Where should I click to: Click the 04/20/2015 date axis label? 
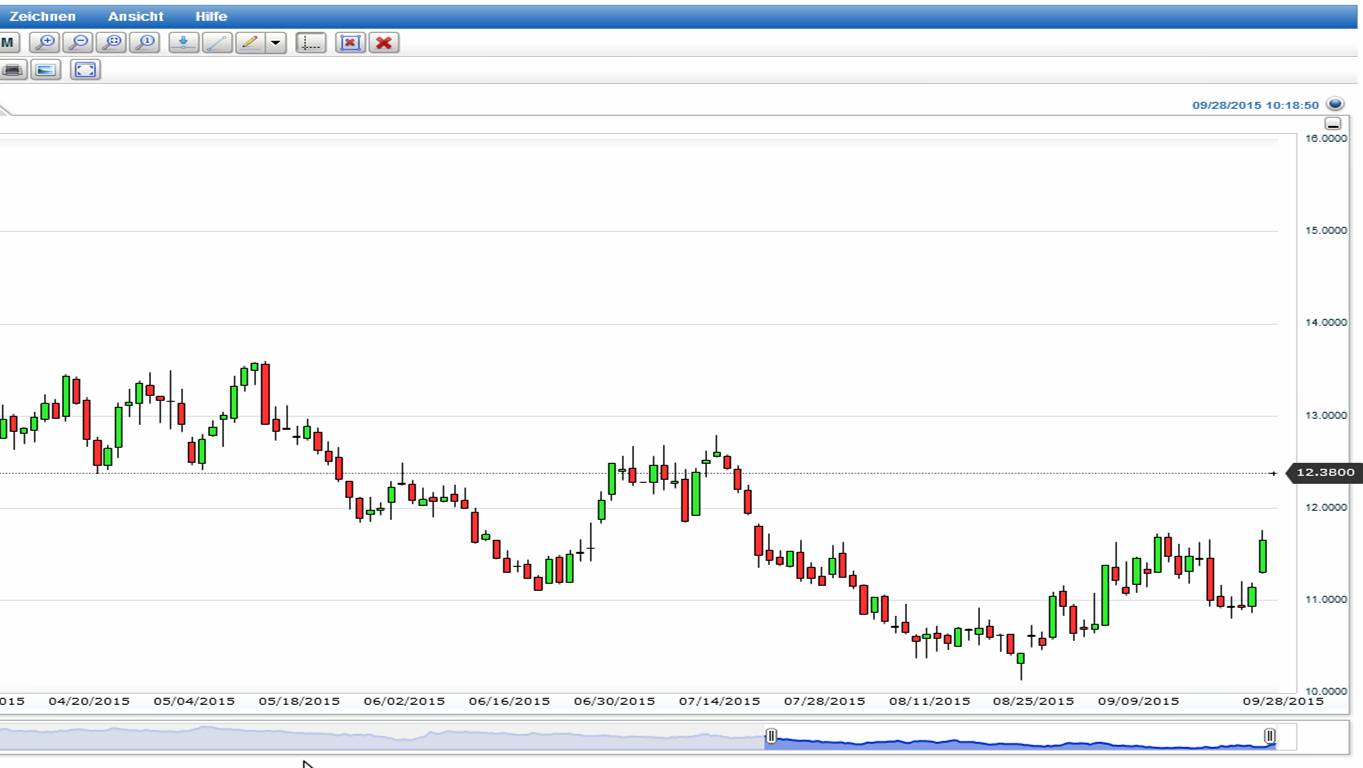point(89,701)
